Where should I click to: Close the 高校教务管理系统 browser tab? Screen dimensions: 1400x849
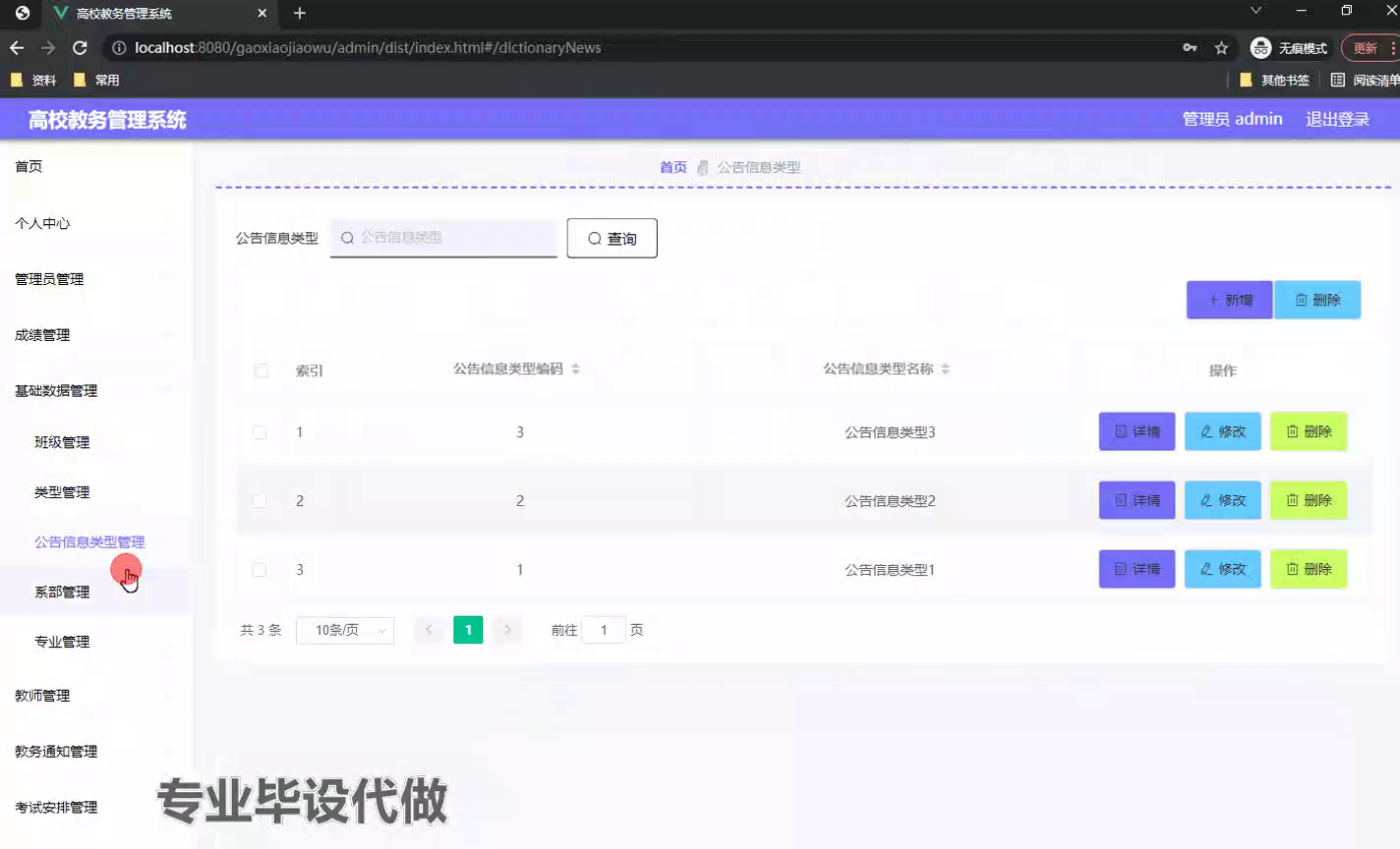pyautogui.click(x=262, y=13)
